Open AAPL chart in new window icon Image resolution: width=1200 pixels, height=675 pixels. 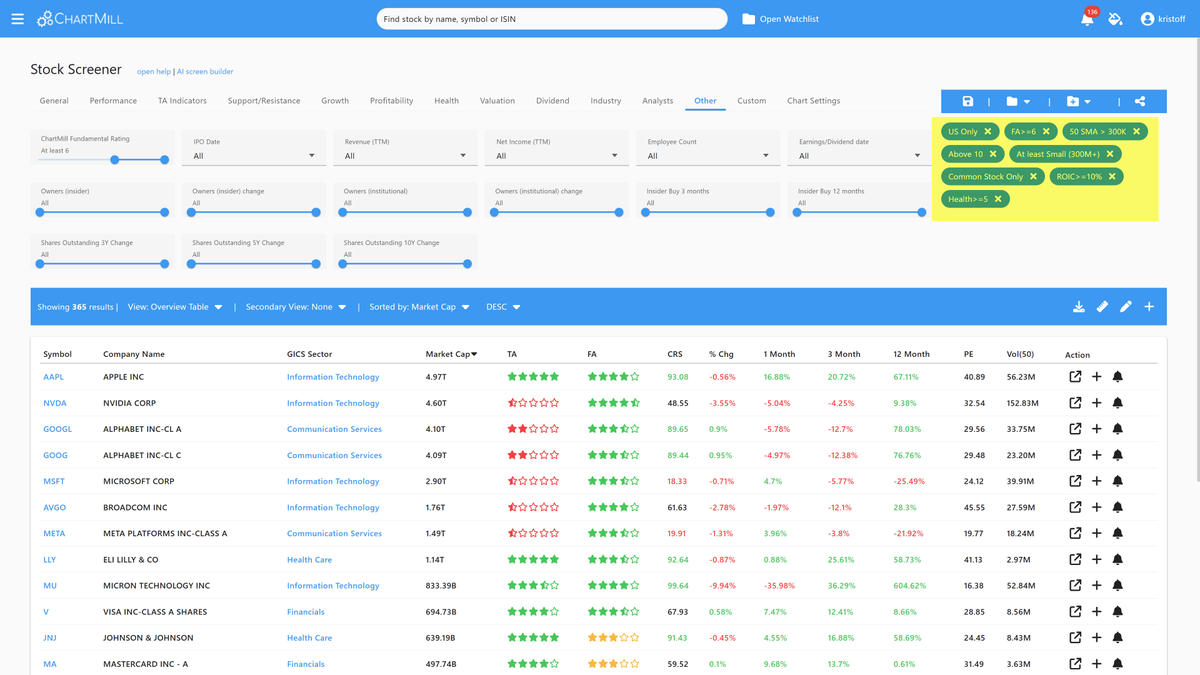pos(1075,377)
